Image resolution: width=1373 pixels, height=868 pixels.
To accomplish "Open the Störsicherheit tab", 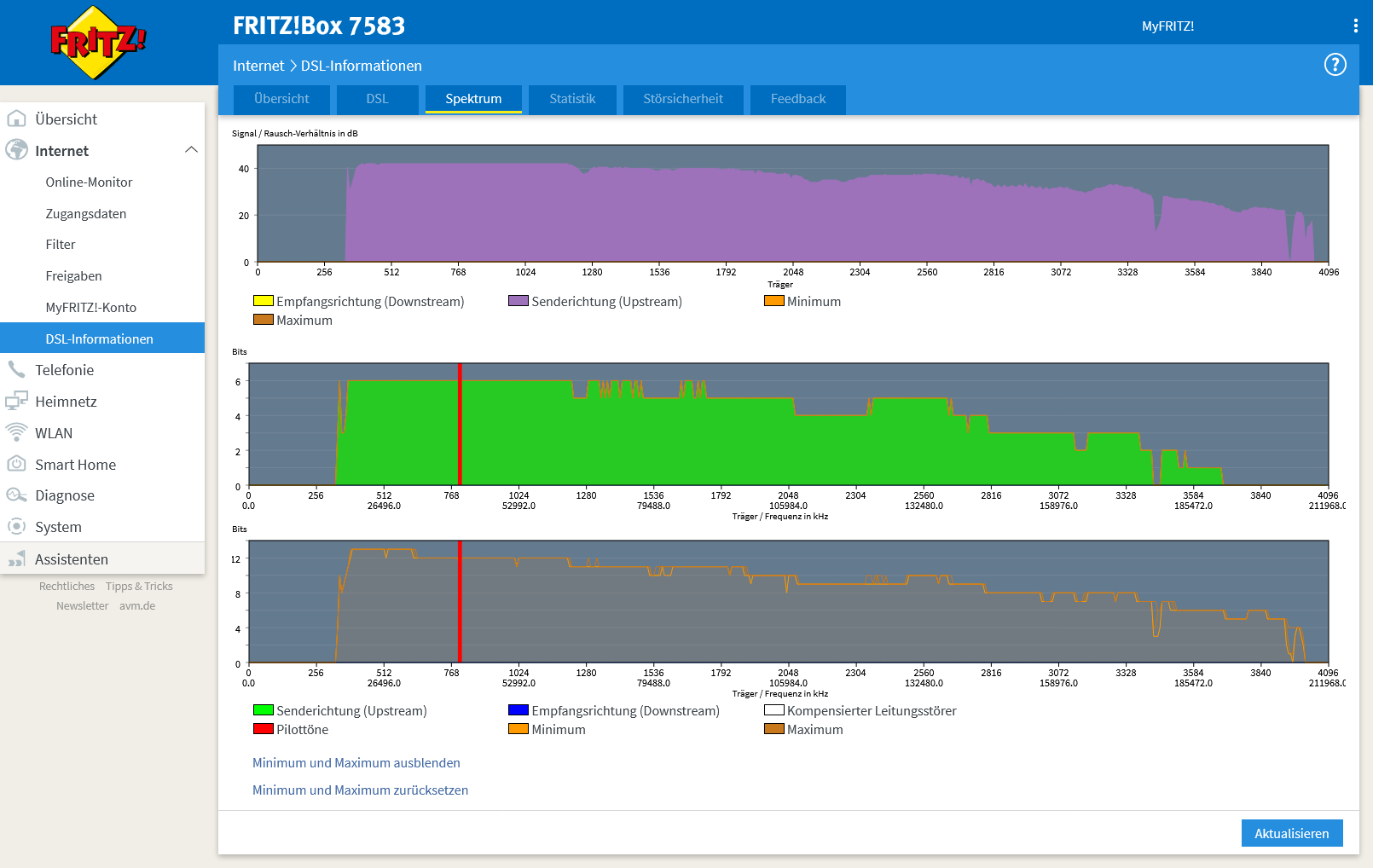I will pos(683,100).
